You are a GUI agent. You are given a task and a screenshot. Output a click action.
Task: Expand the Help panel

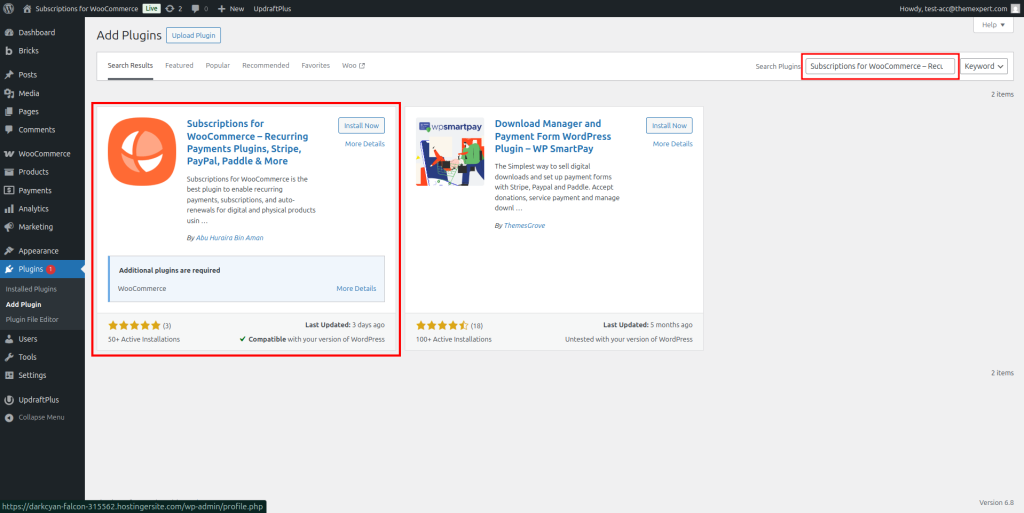point(993,25)
